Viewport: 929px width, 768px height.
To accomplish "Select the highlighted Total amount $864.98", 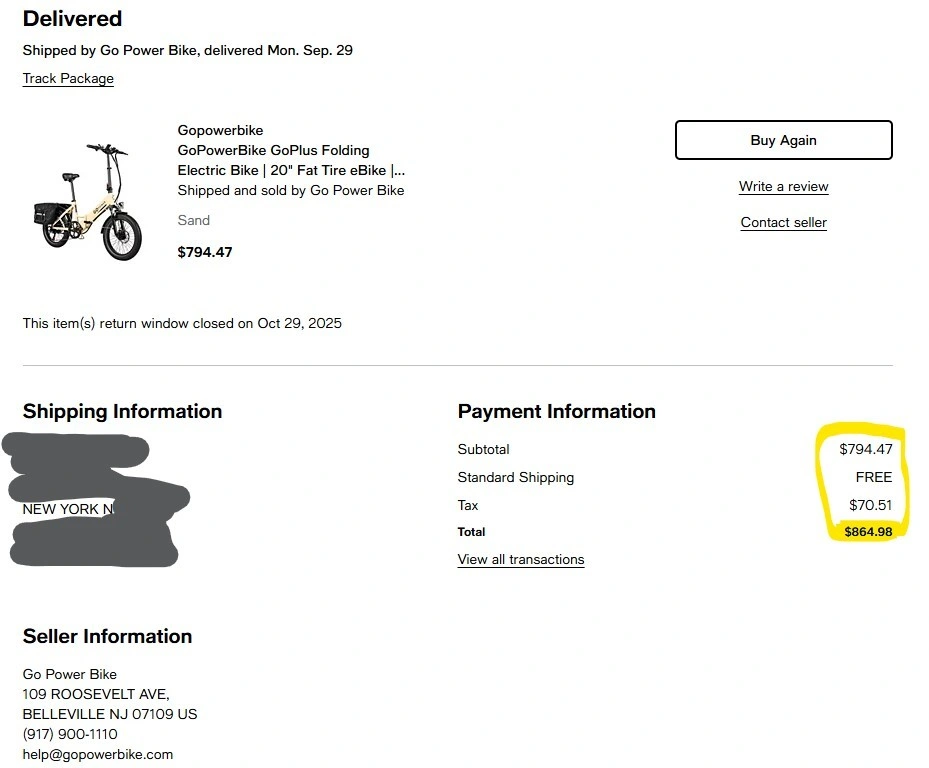I will [868, 532].
